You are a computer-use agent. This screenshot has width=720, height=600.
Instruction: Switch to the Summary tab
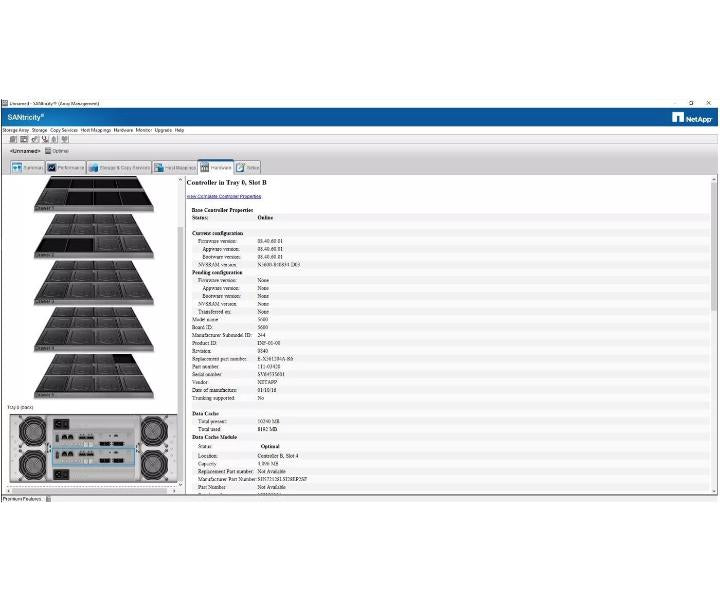28,168
